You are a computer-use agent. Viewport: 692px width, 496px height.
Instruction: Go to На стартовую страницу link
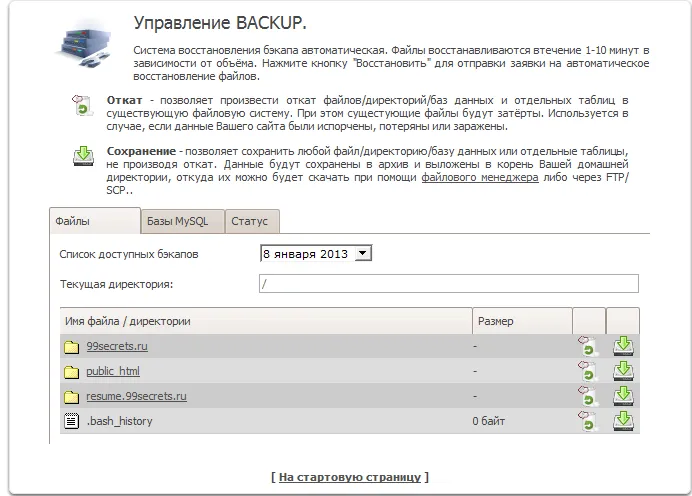(350, 477)
